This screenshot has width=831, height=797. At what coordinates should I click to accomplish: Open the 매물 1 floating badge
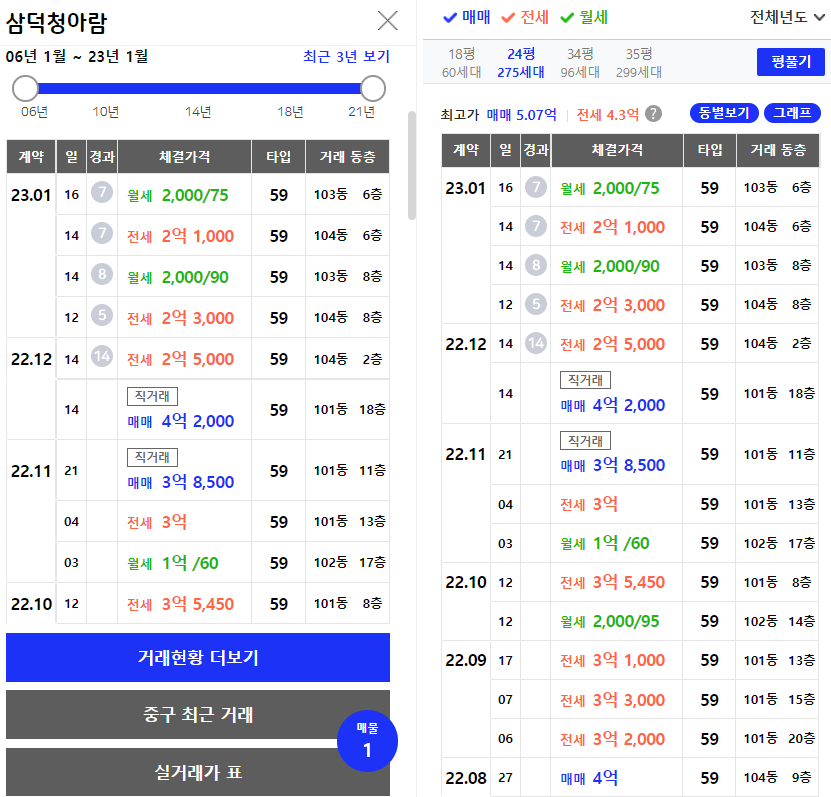pyautogui.click(x=367, y=740)
